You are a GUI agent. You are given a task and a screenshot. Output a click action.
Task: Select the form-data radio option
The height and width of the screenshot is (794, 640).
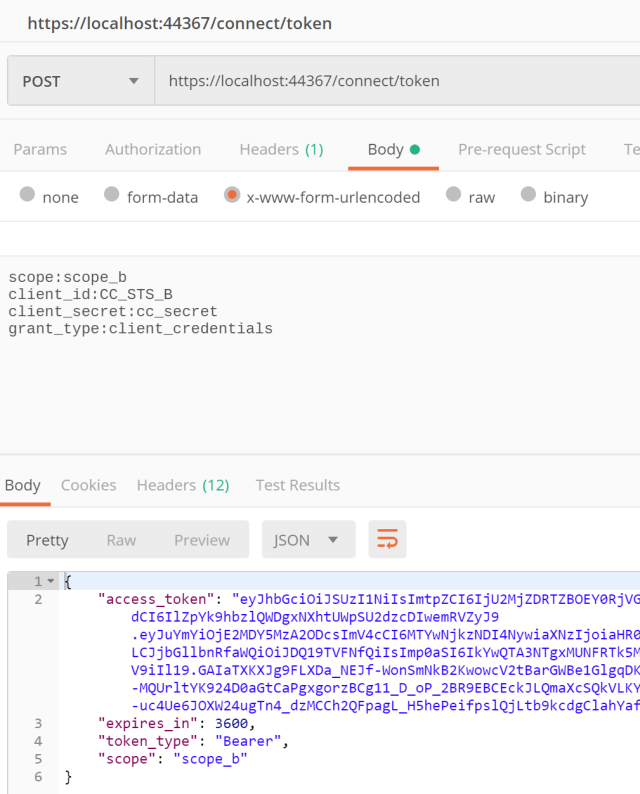coord(111,195)
